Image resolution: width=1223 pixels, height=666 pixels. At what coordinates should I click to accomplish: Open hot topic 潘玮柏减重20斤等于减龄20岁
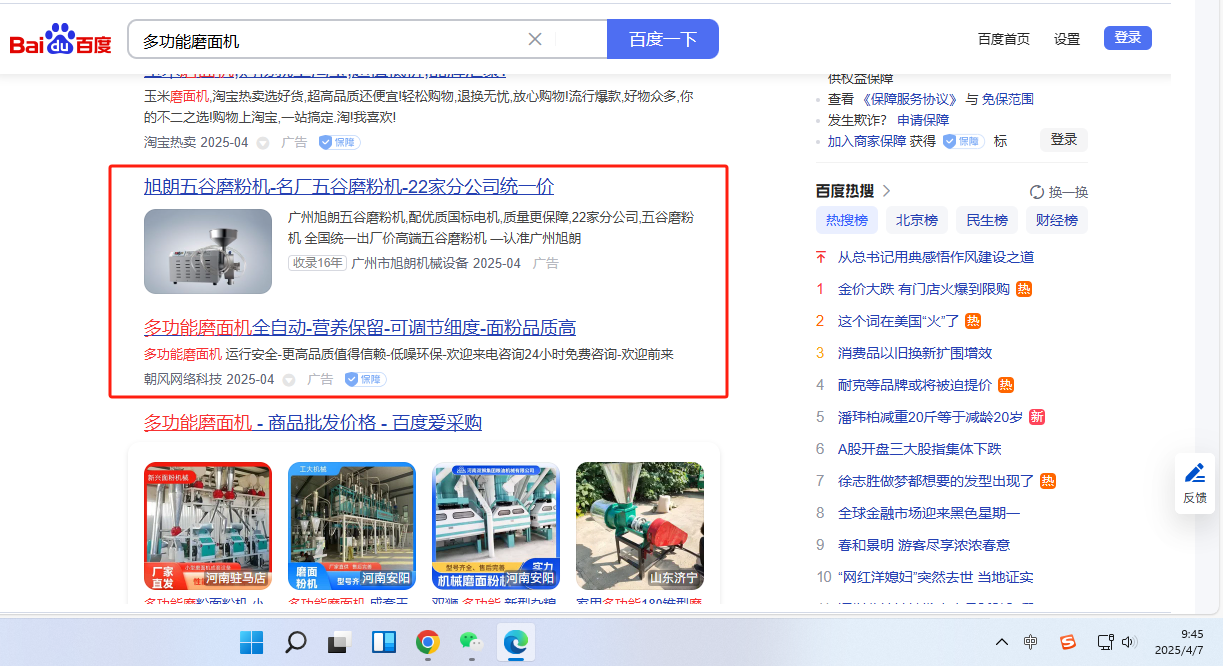point(931,417)
